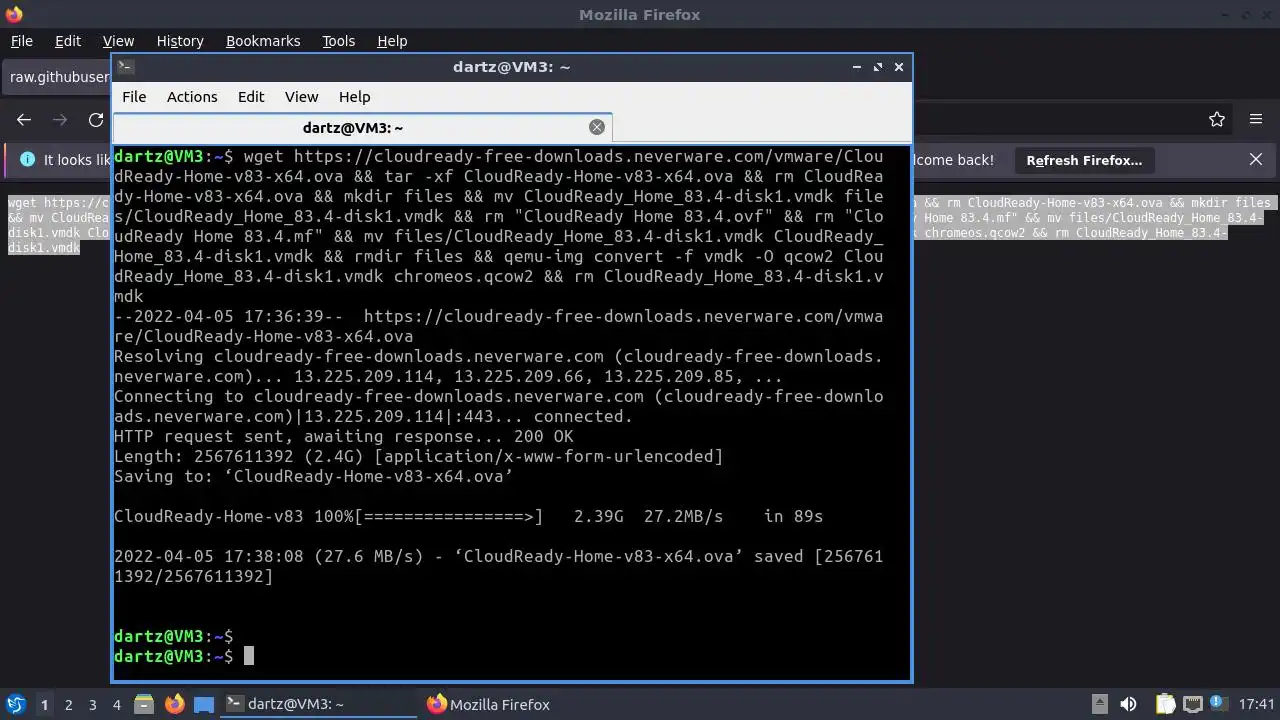Open the Firefox Tools menu
The image size is (1280, 720).
tap(339, 41)
